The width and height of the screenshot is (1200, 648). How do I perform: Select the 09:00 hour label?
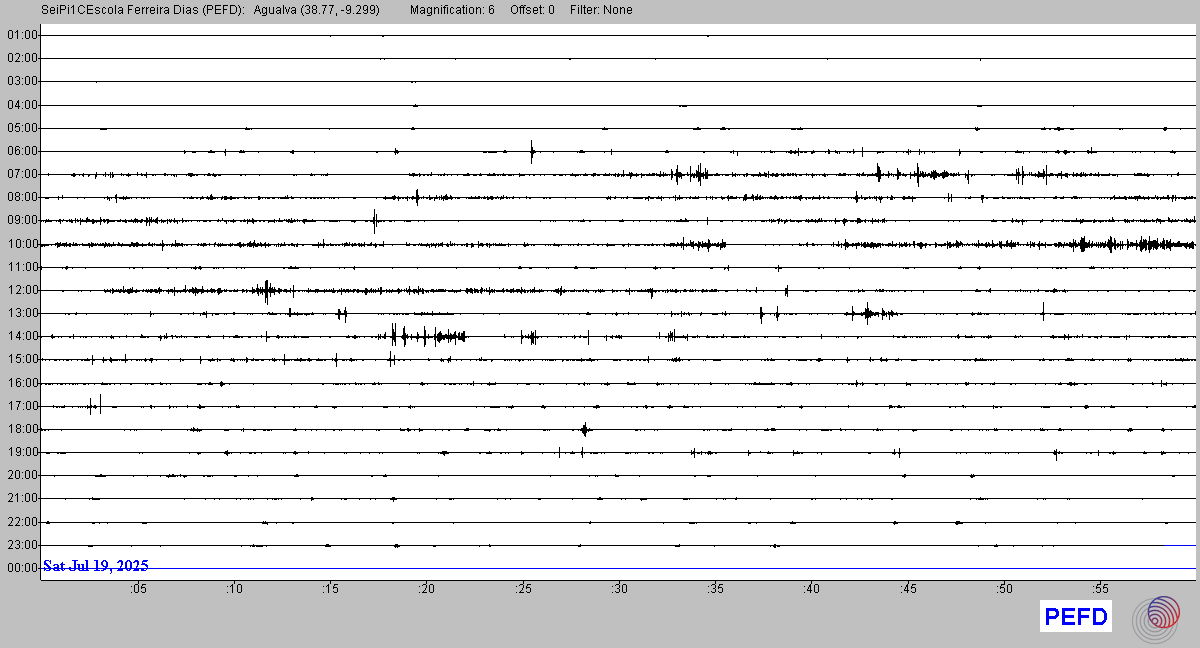coord(22,220)
